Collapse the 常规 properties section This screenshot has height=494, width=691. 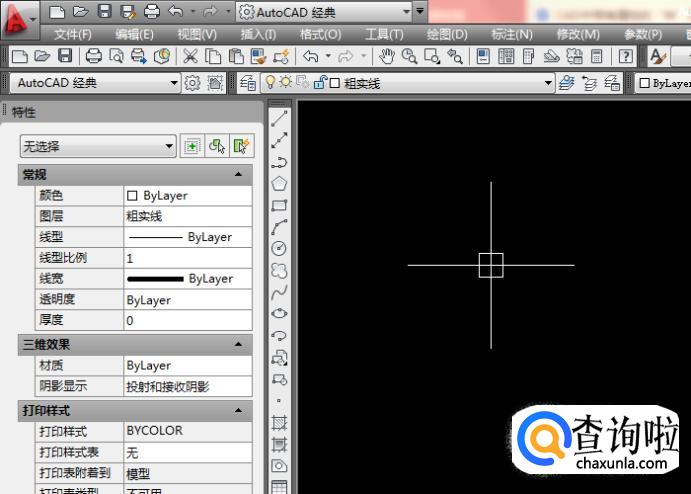[x=238, y=175]
